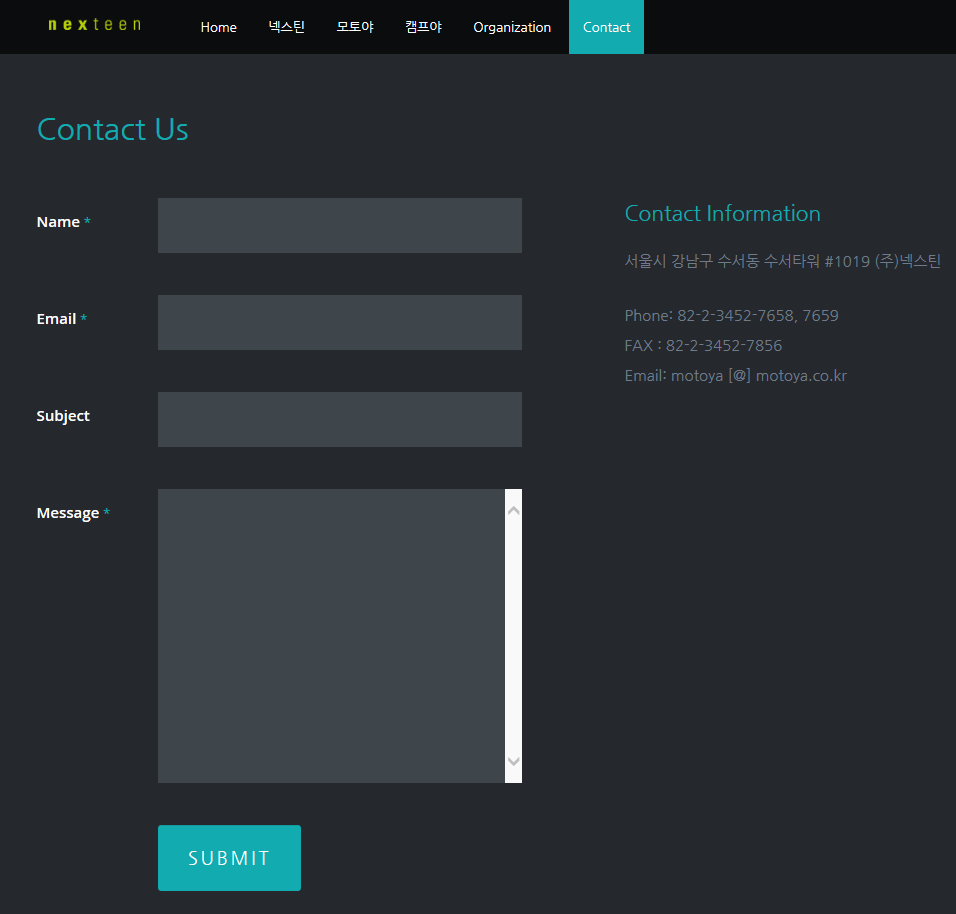Click the active Contact tab
The width and height of the screenshot is (956, 914).
pos(606,27)
